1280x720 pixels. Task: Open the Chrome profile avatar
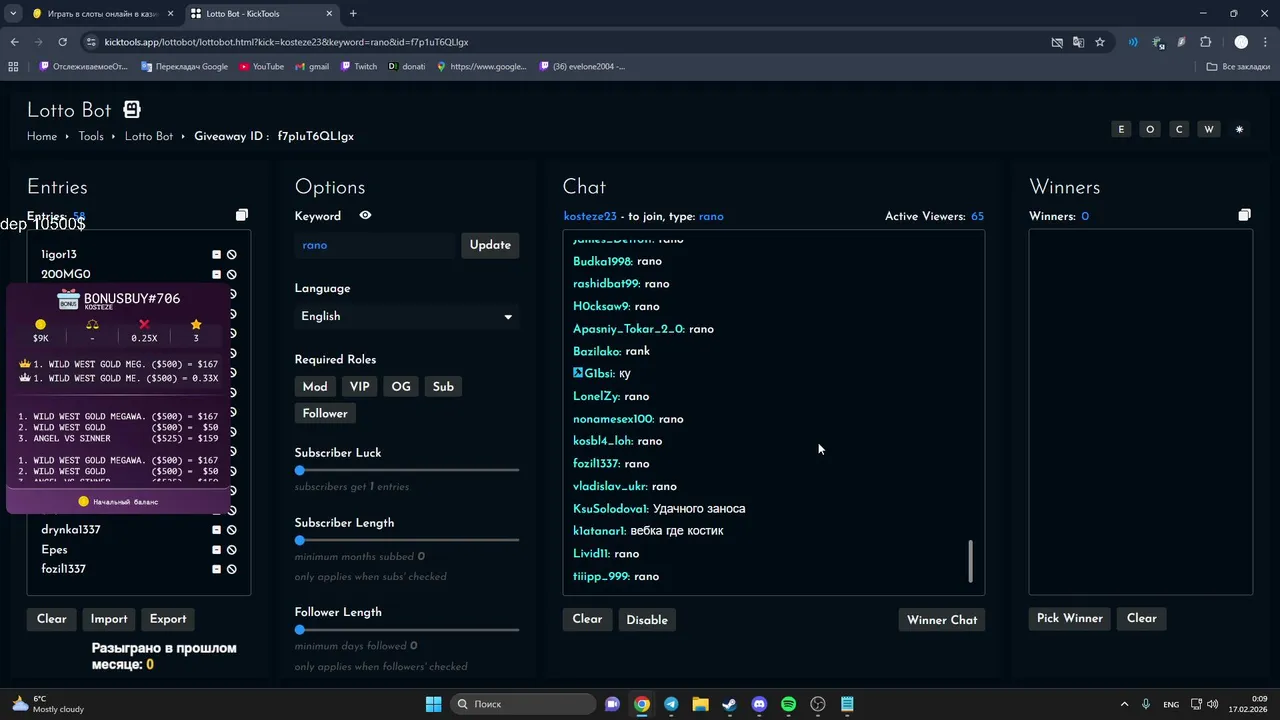click(1241, 42)
